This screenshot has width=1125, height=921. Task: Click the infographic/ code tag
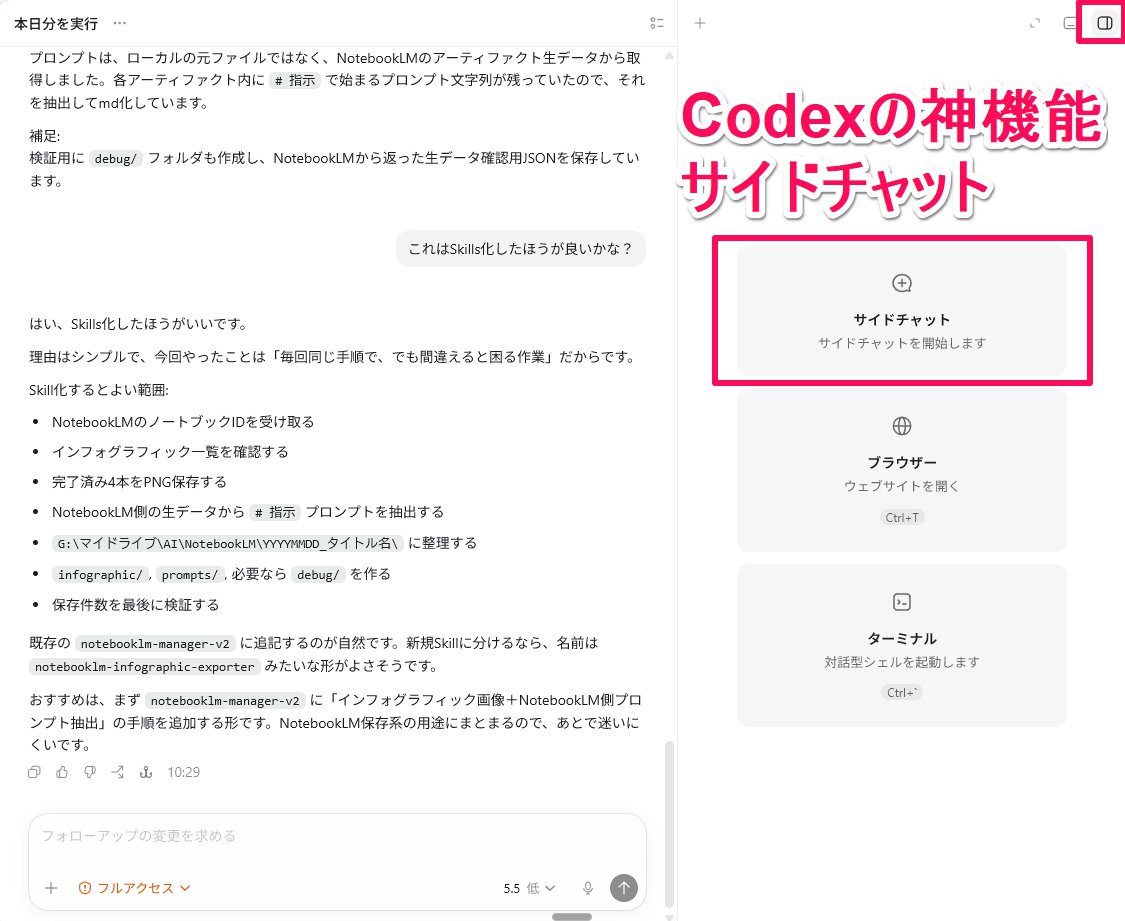[100, 574]
